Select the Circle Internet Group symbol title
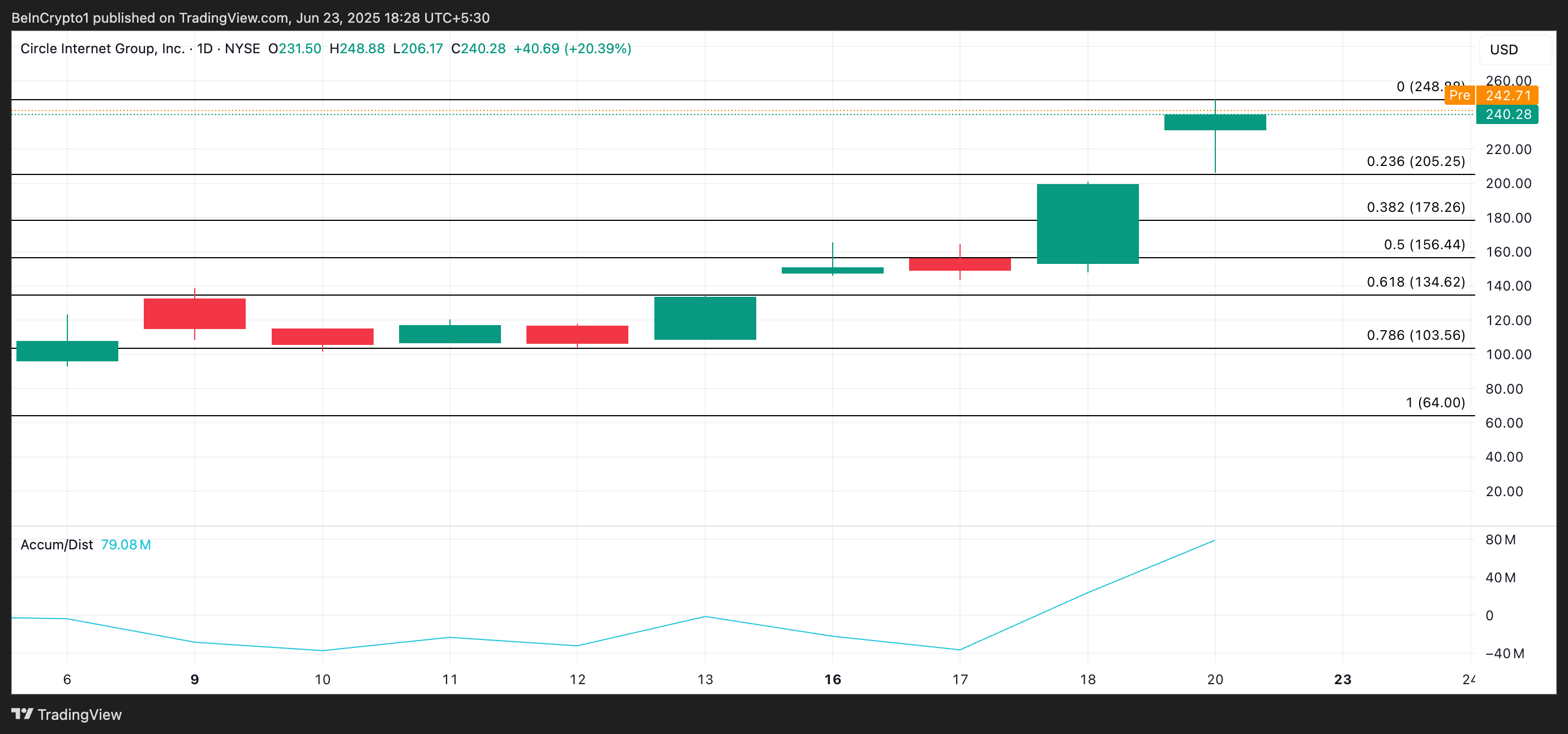This screenshot has width=1568, height=734. tap(102, 49)
